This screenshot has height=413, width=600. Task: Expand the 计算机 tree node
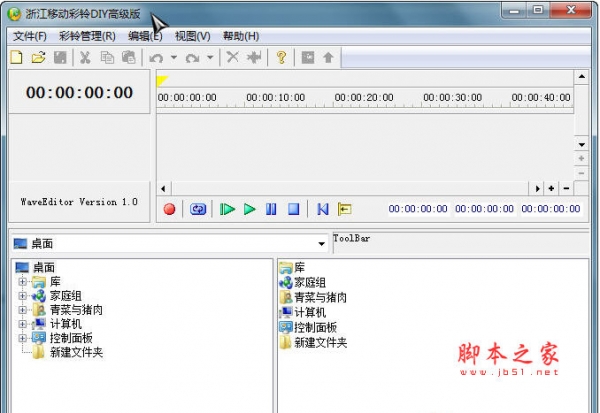click(x=22, y=324)
